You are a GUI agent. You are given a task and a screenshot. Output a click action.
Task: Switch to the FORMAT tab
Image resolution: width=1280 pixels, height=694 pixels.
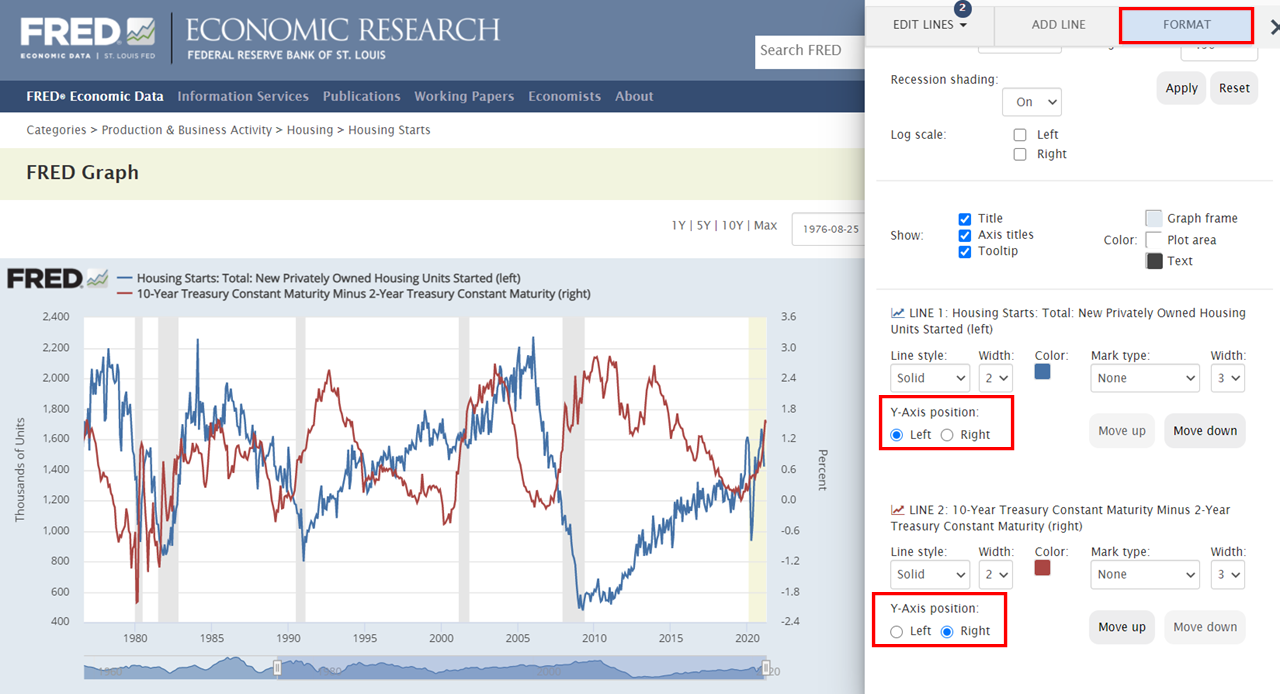[x=1186, y=25]
